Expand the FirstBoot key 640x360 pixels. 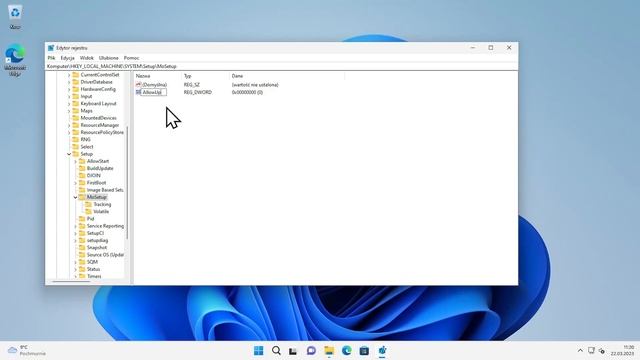point(76,183)
